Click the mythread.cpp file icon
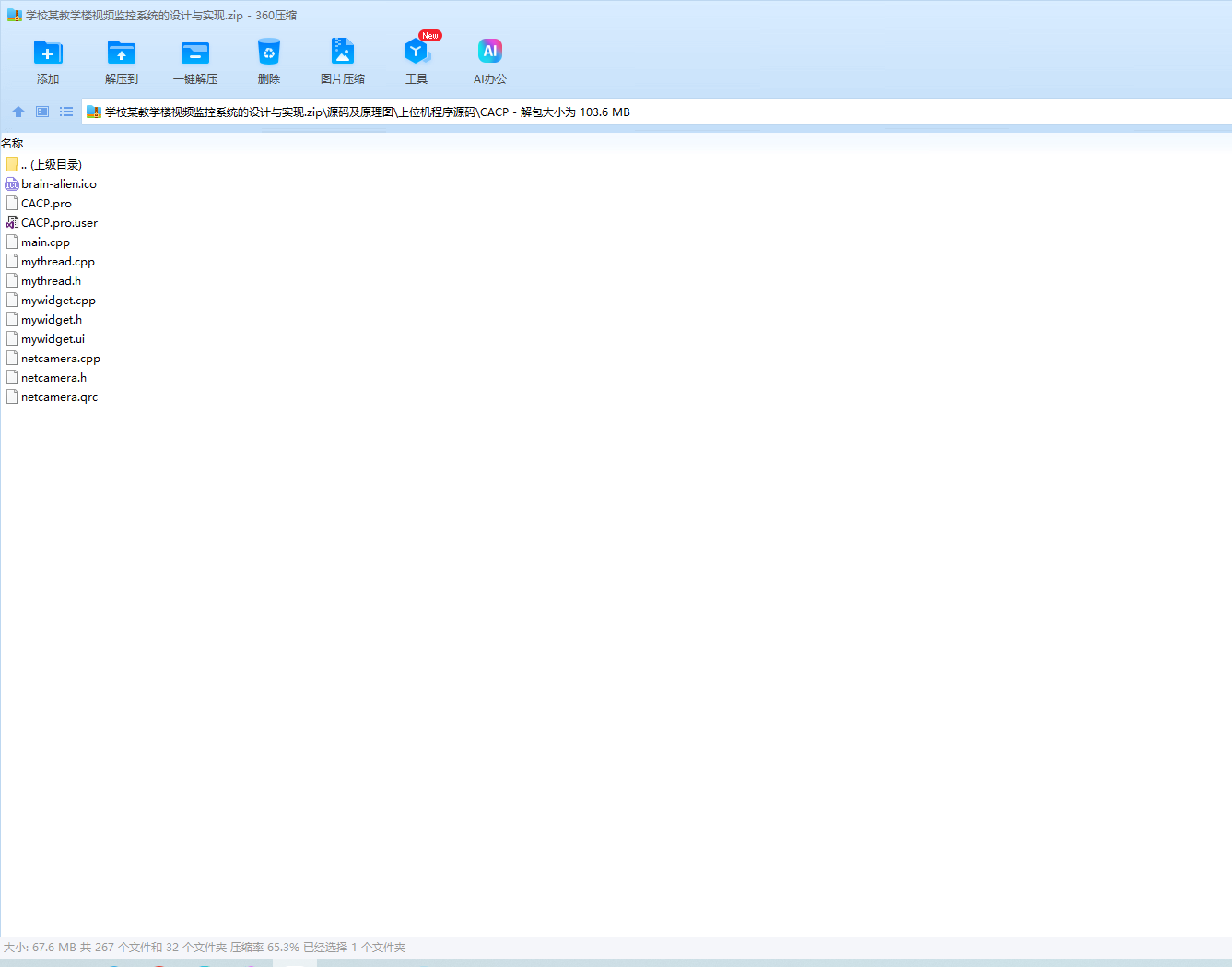Viewport: 1232px width, 967px height. 12,261
